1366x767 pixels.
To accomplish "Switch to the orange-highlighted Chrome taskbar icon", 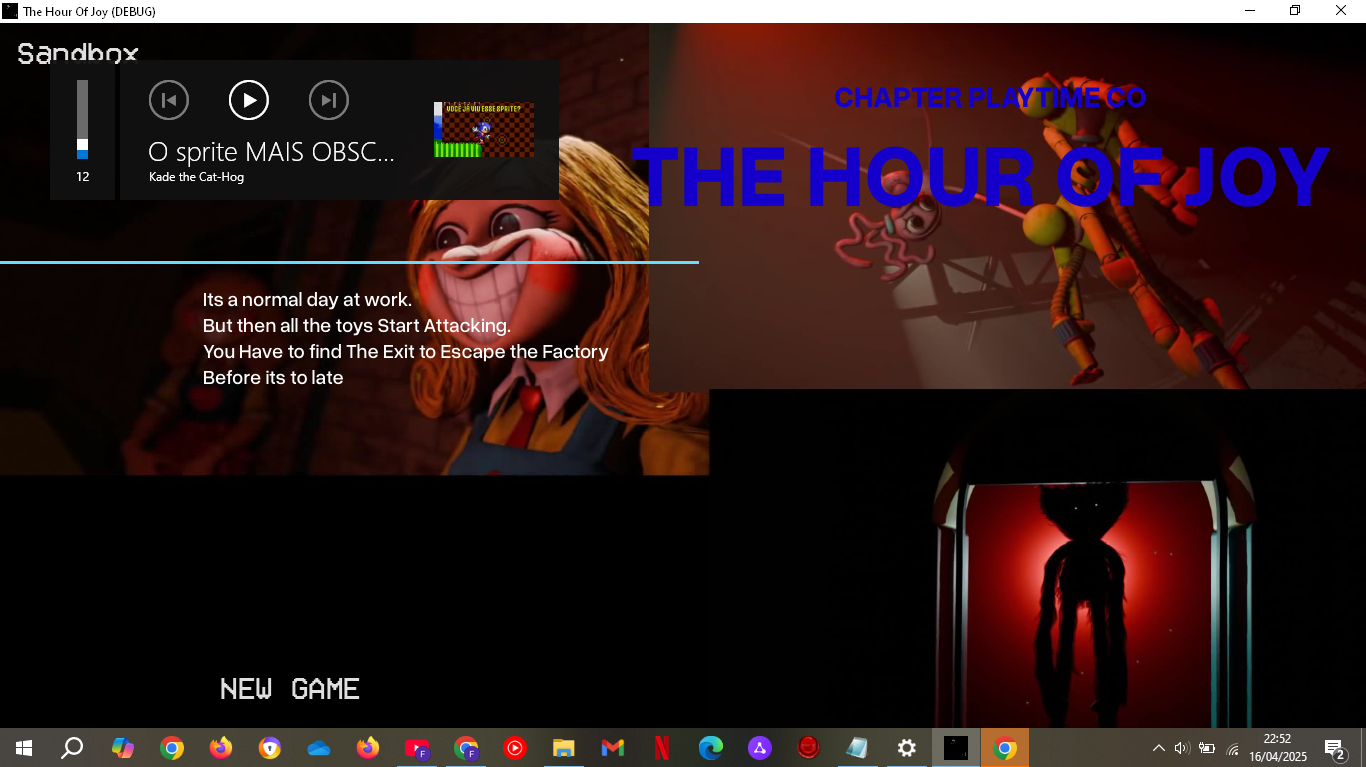I will coord(1005,748).
